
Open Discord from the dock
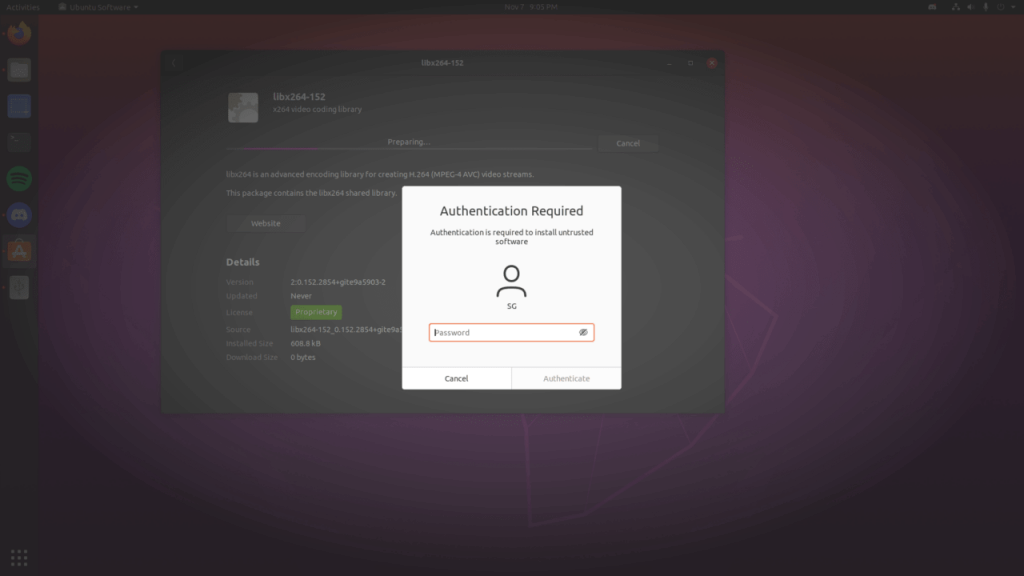coord(19,215)
